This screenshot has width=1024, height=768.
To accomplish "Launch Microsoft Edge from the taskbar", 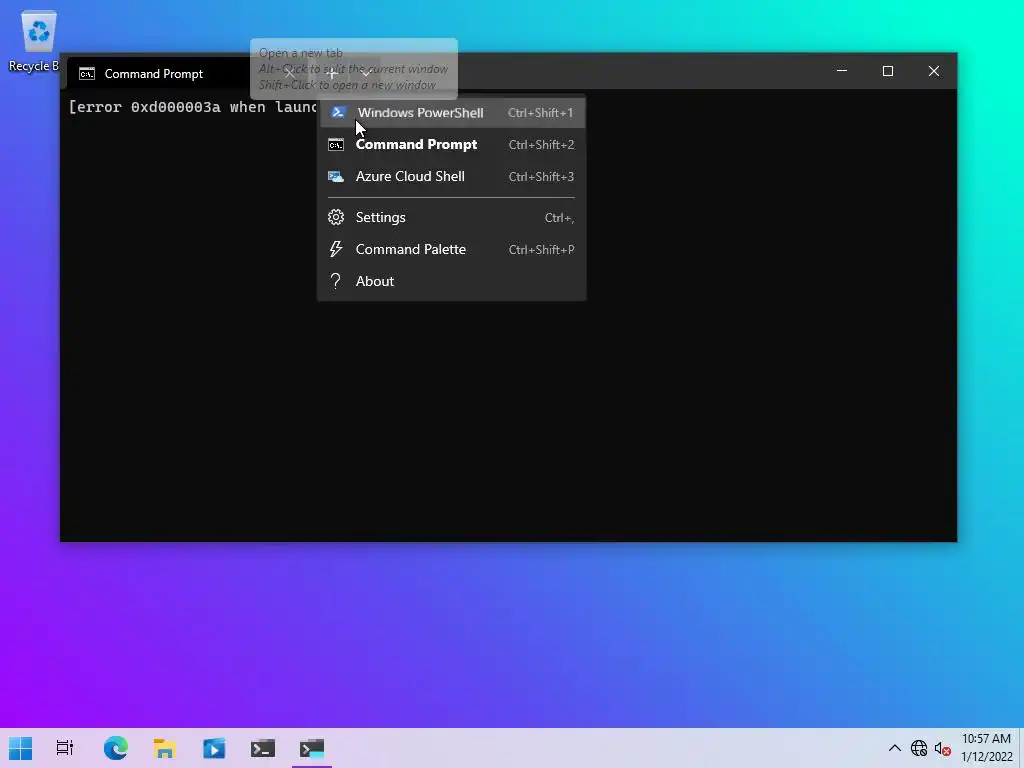I will (116, 748).
